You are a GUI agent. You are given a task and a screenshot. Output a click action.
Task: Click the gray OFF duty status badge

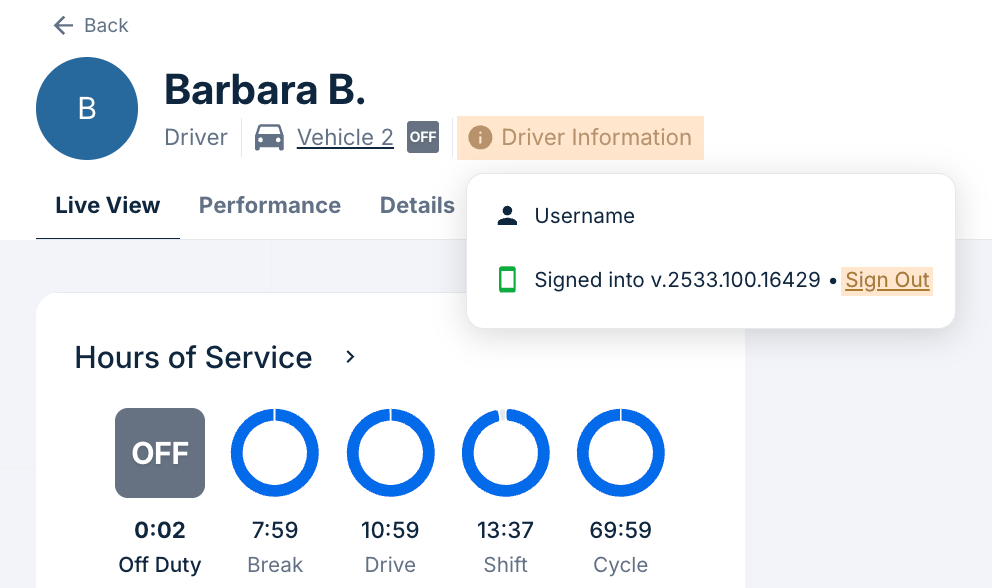pos(160,452)
